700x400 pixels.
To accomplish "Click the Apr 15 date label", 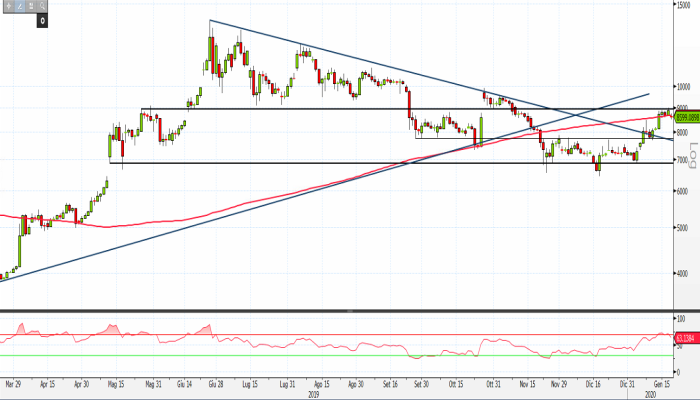I will (47, 384).
